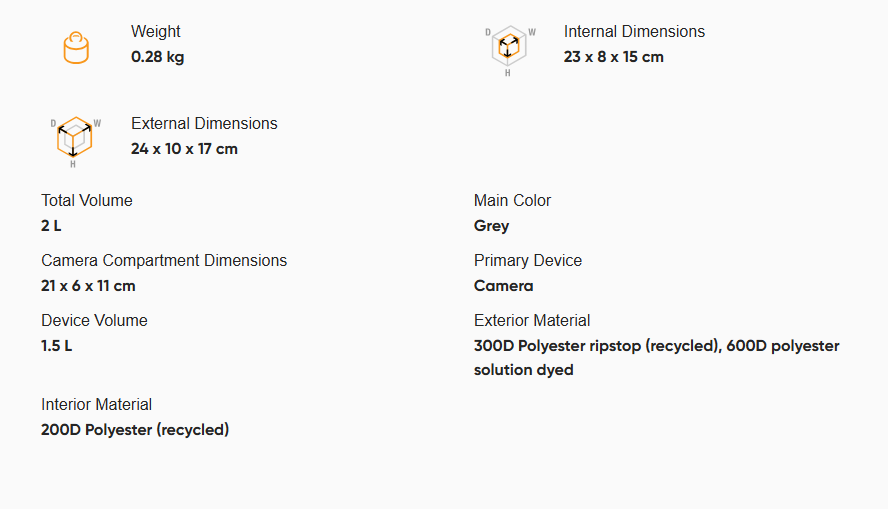Image resolution: width=888 pixels, height=511 pixels.
Task: Click the 24 x 10 x 17 cm value
Action: pos(184,148)
